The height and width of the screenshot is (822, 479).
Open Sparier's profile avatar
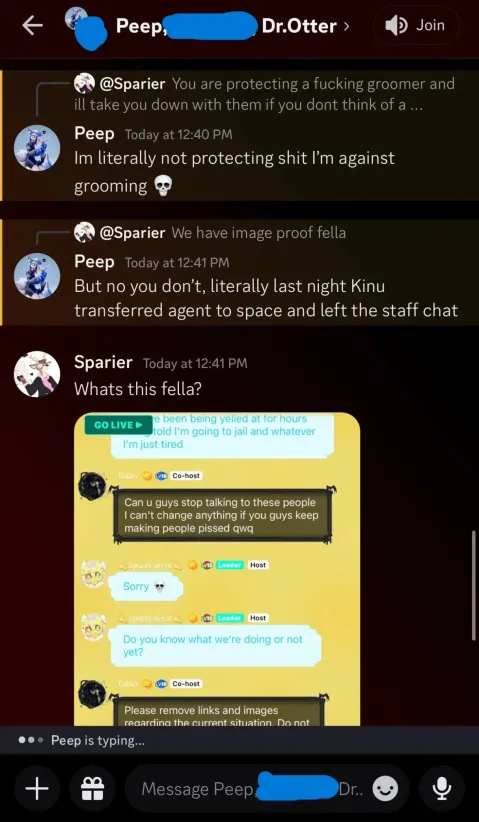pos(37,374)
